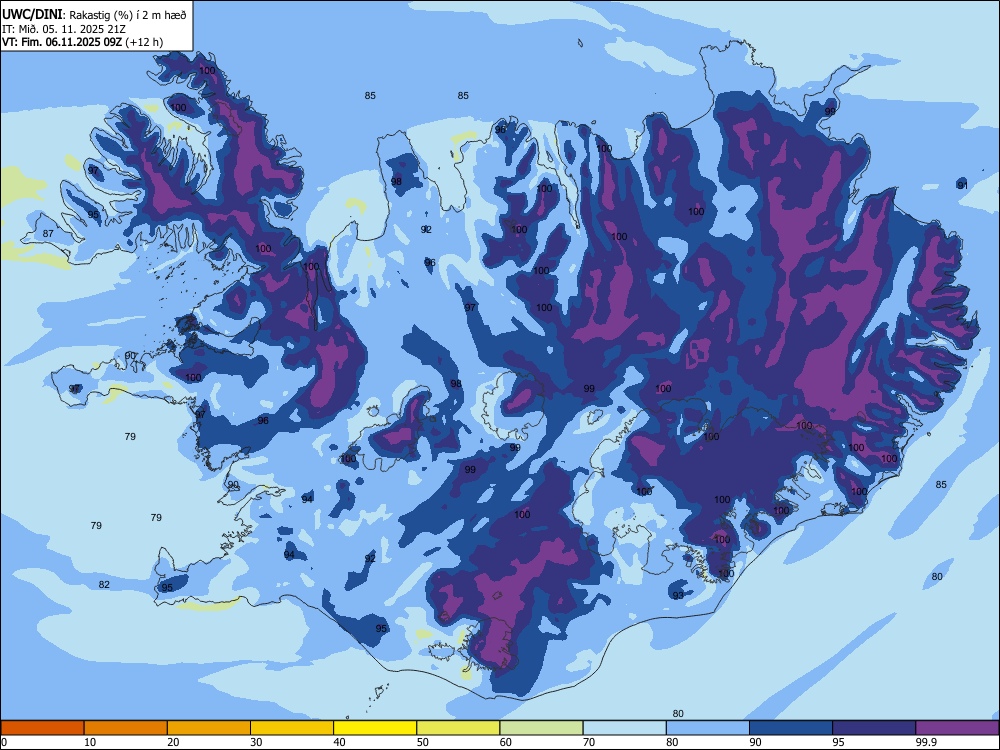
Task: Select the medium blue 80–90 legend swatch
Action: [707, 728]
